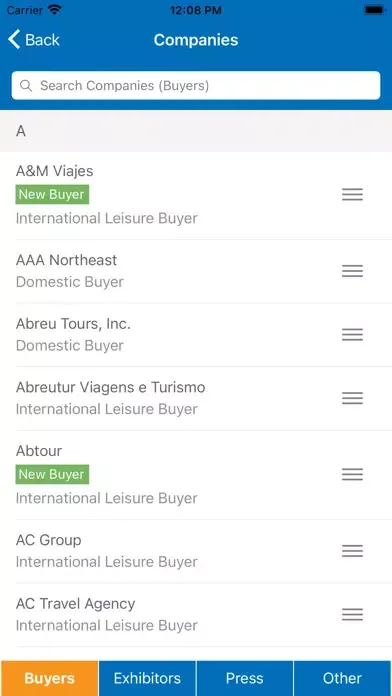Tap the hamburger icon beside AAA Northeast

pos(352,271)
